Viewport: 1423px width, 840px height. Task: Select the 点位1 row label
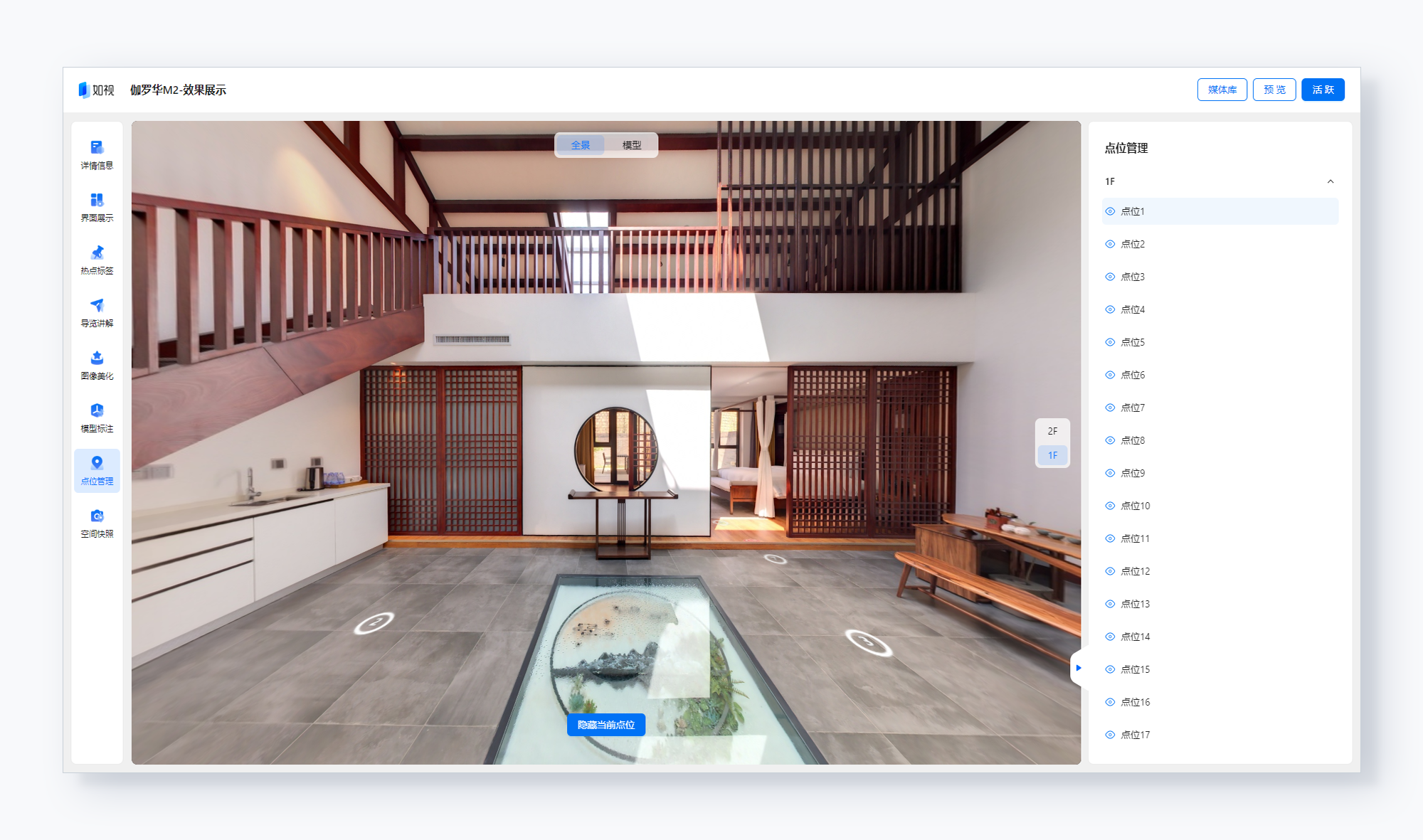[x=1133, y=211]
